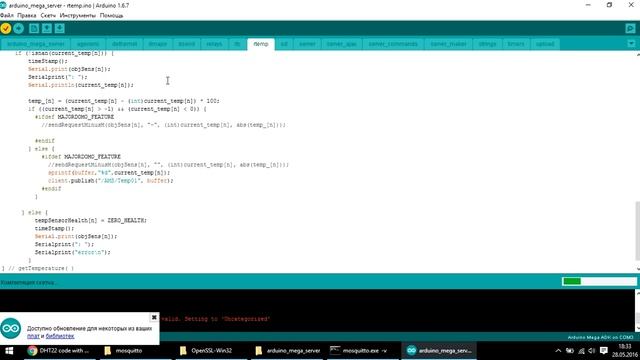Click the editor scrollbar up arrow
The height and width of the screenshot is (360, 640).
point(637,54)
